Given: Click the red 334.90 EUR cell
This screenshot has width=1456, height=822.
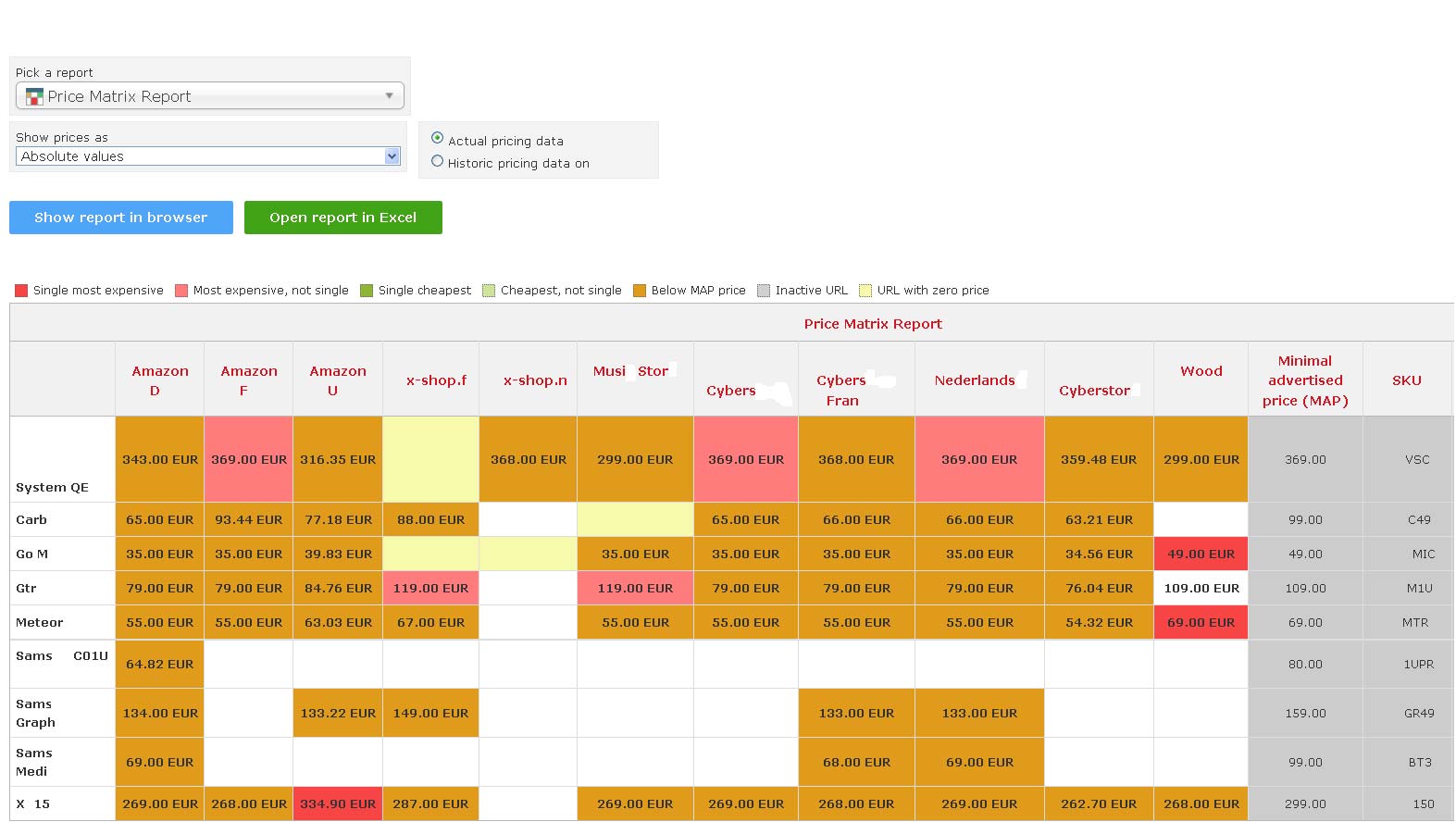Looking at the screenshot, I should click(x=337, y=803).
